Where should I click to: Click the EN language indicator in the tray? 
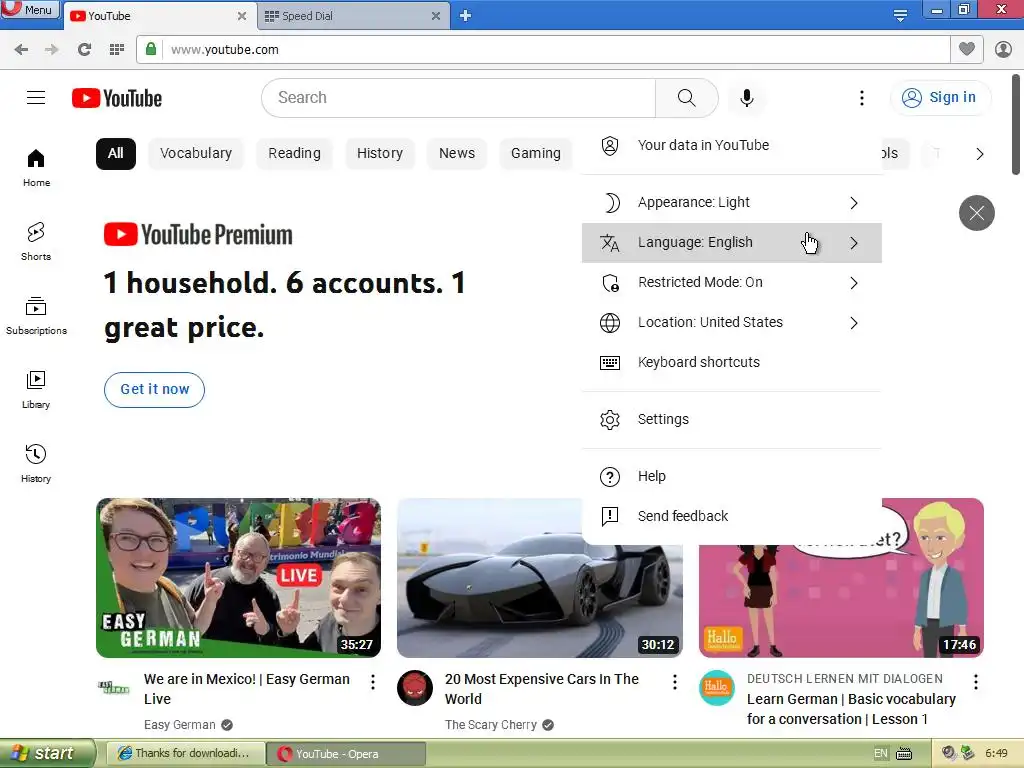[x=880, y=754]
